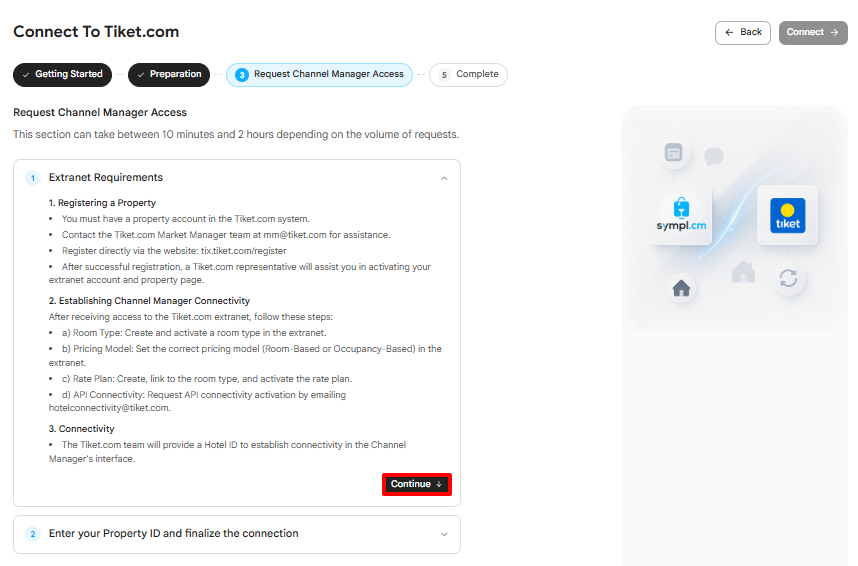The image size is (858, 566).
Task: Click the faded house icon
Action: click(743, 272)
